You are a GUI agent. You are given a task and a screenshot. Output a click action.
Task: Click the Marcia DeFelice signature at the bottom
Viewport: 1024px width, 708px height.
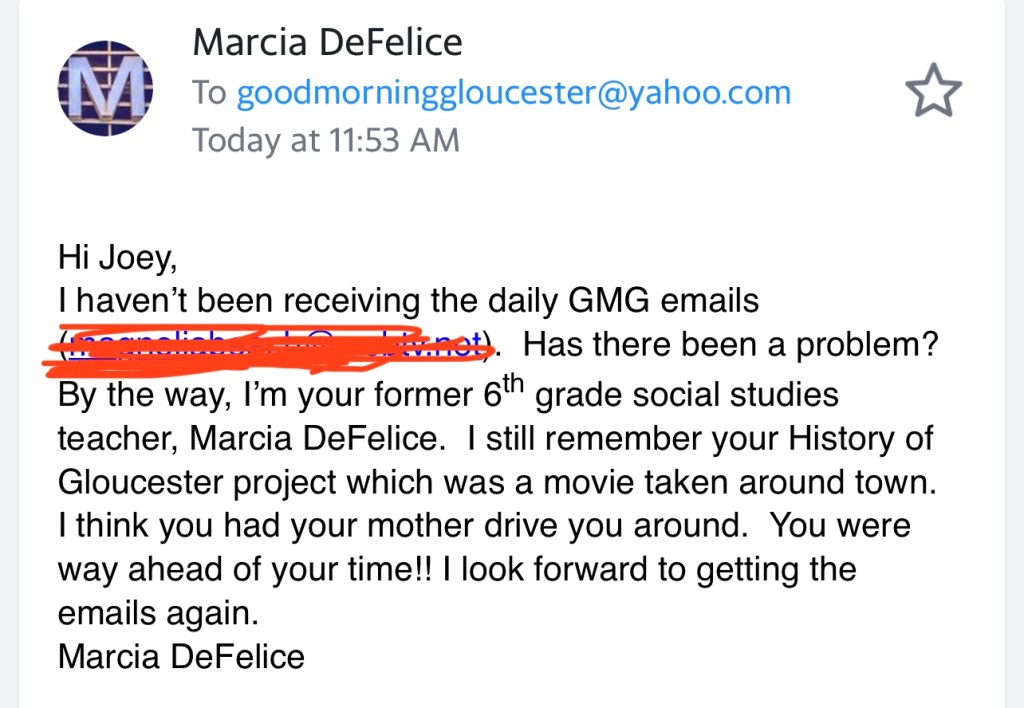181,656
